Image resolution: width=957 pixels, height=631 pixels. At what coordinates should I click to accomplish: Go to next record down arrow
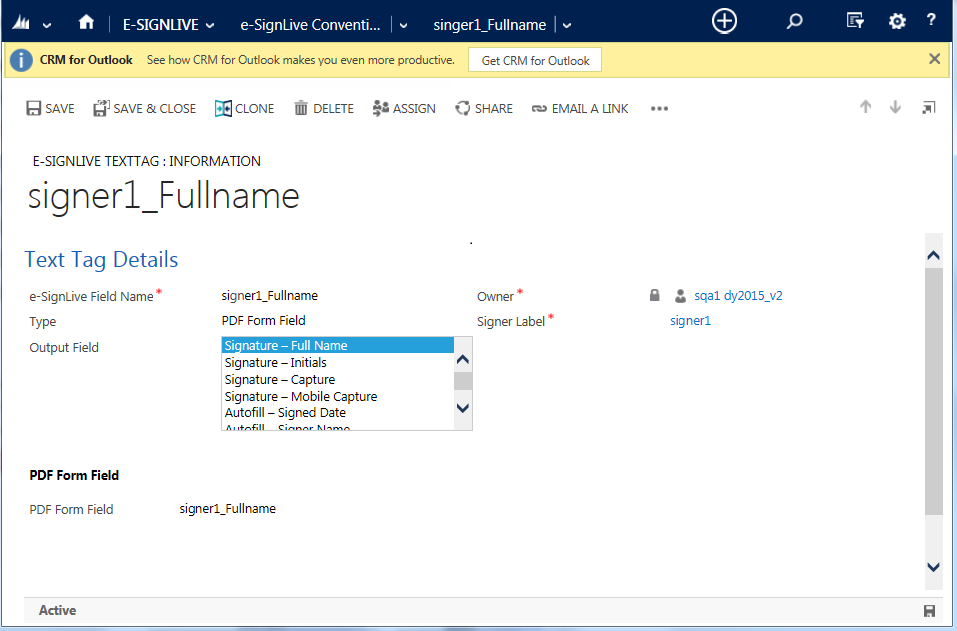pos(895,107)
